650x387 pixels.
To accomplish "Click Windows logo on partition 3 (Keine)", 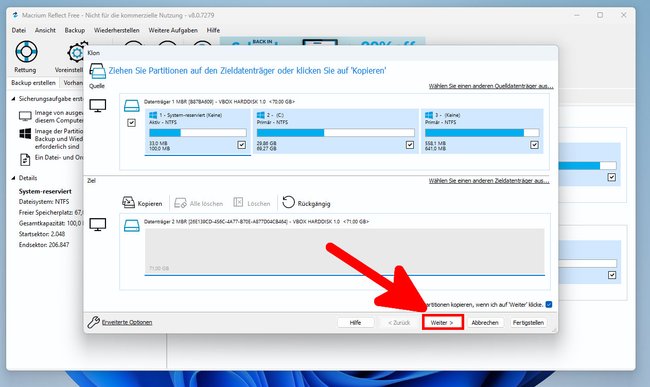I will (x=429, y=115).
